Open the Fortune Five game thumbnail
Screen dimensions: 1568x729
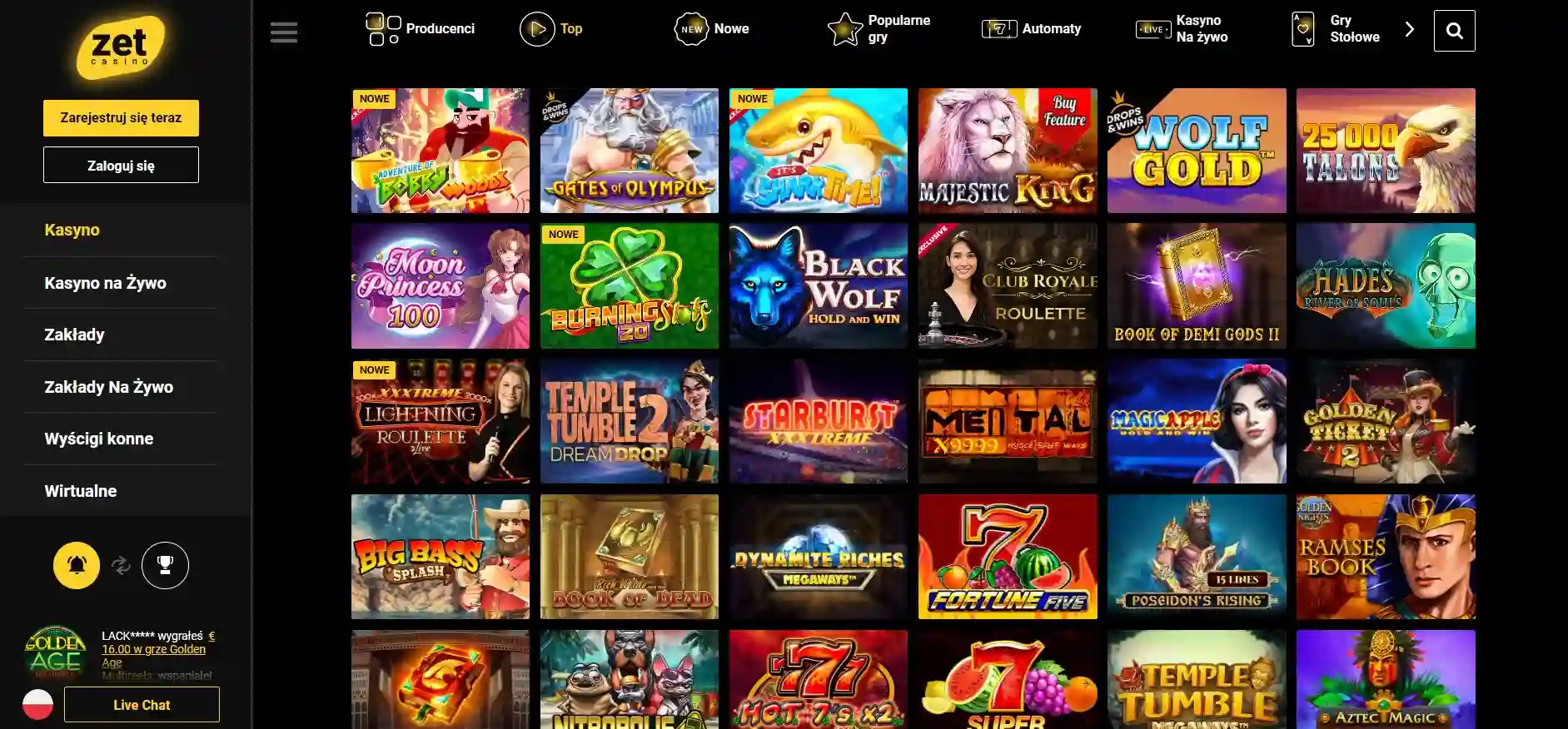click(x=1008, y=557)
